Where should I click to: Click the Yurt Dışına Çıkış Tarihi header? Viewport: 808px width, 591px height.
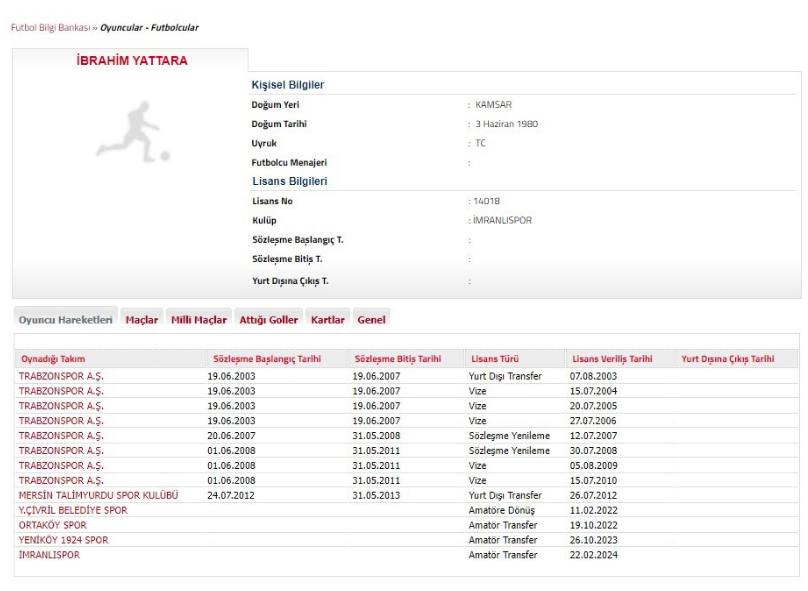[x=728, y=359]
